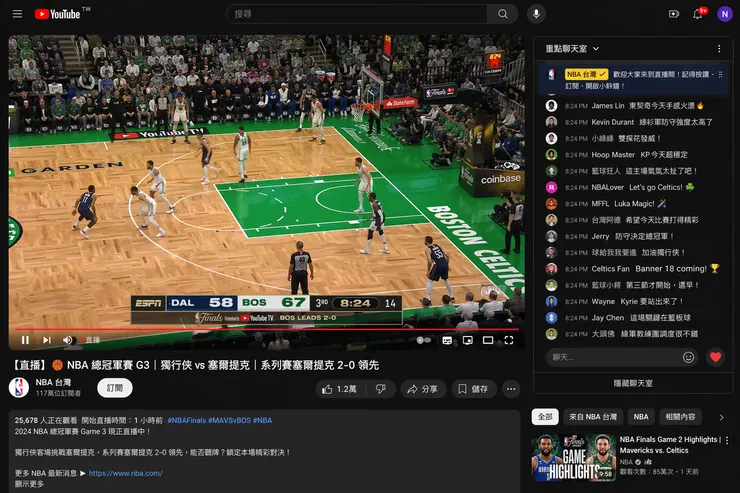This screenshot has width=740, height=493.
Task: Select NBALover's Let's go Celtics message
Action: 634,187
